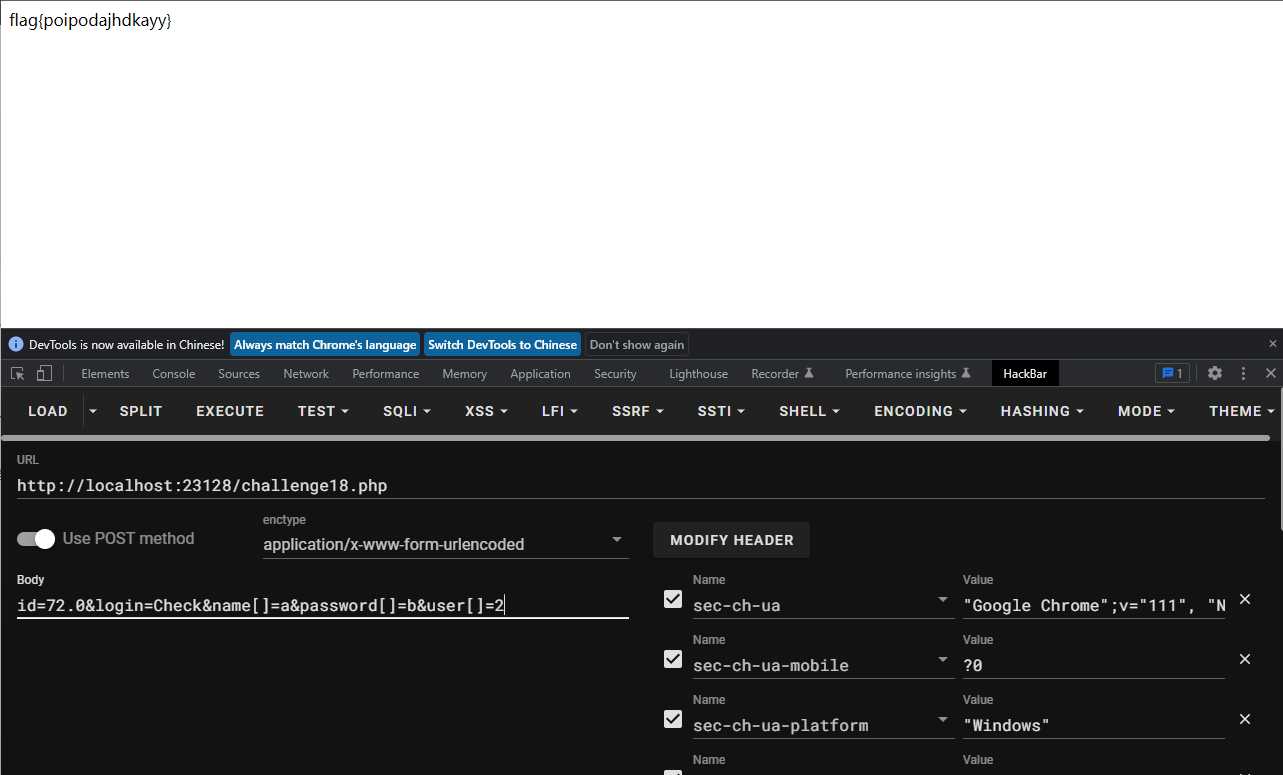Expand the ENCODING menu
The width and height of the screenshot is (1283, 775).
point(921,411)
